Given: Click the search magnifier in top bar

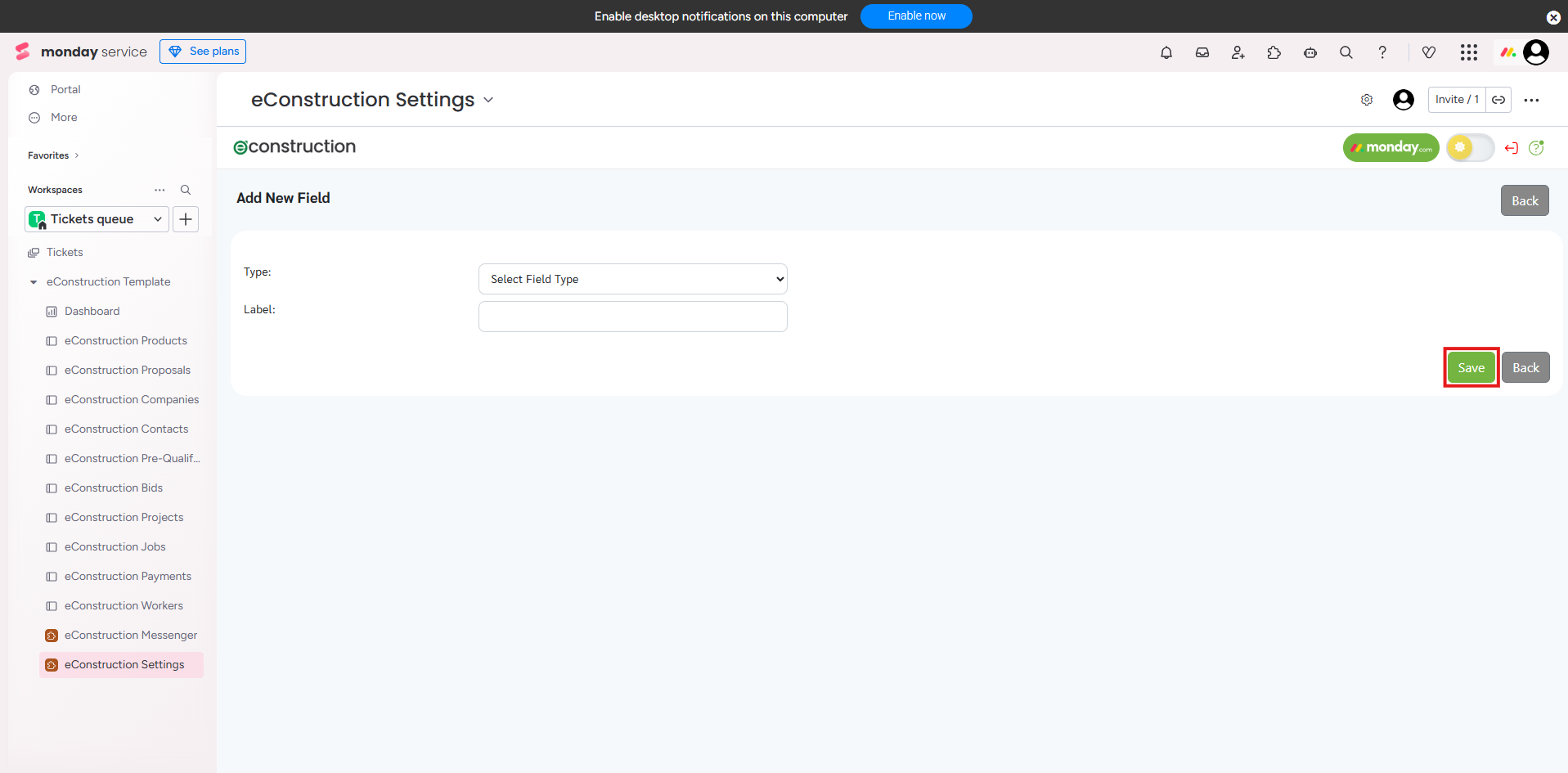Looking at the screenshot, I should [1346, 52].
